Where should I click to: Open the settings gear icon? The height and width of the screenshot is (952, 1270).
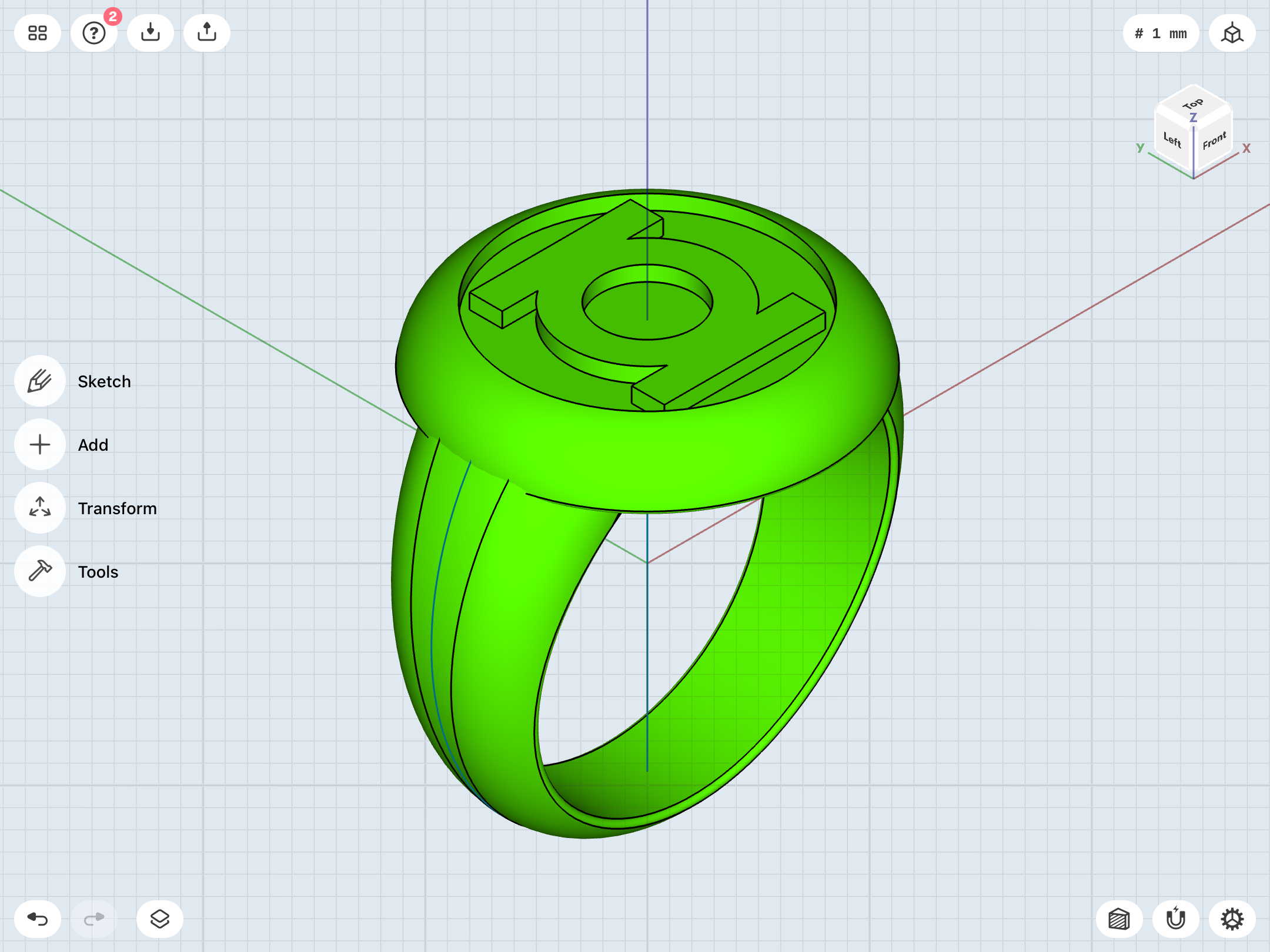pos(1232,919)
